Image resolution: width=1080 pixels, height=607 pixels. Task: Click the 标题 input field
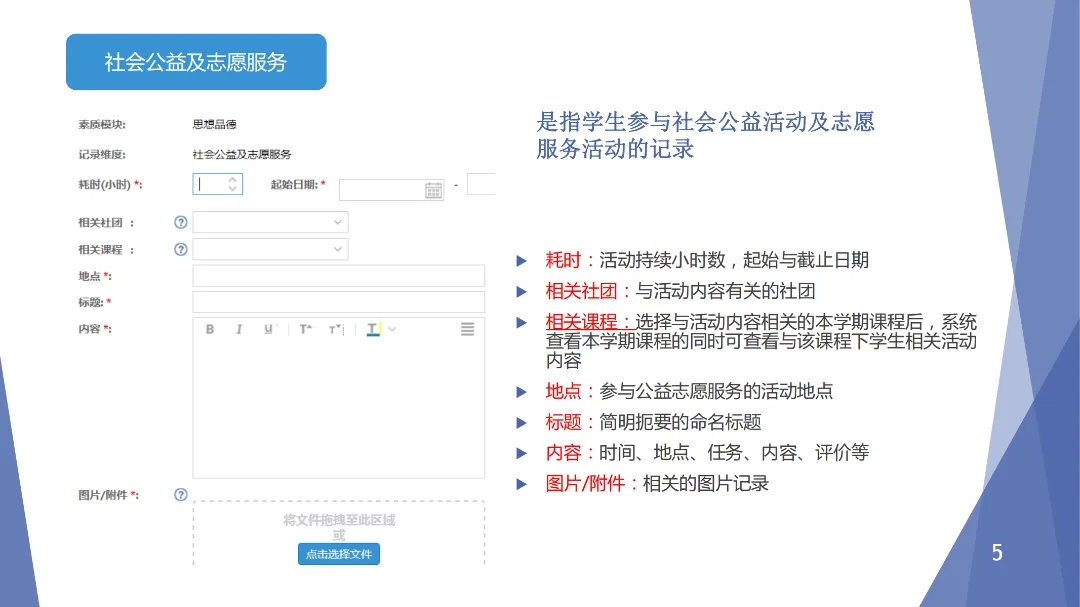(338, 302)
